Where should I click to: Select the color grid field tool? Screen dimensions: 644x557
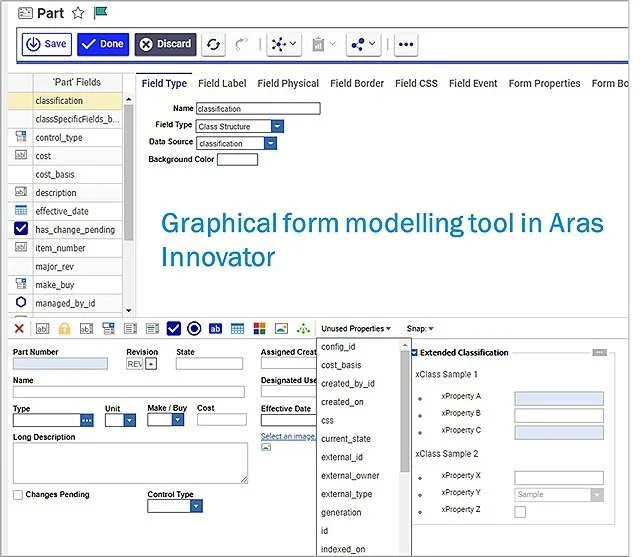click(259, 328)
